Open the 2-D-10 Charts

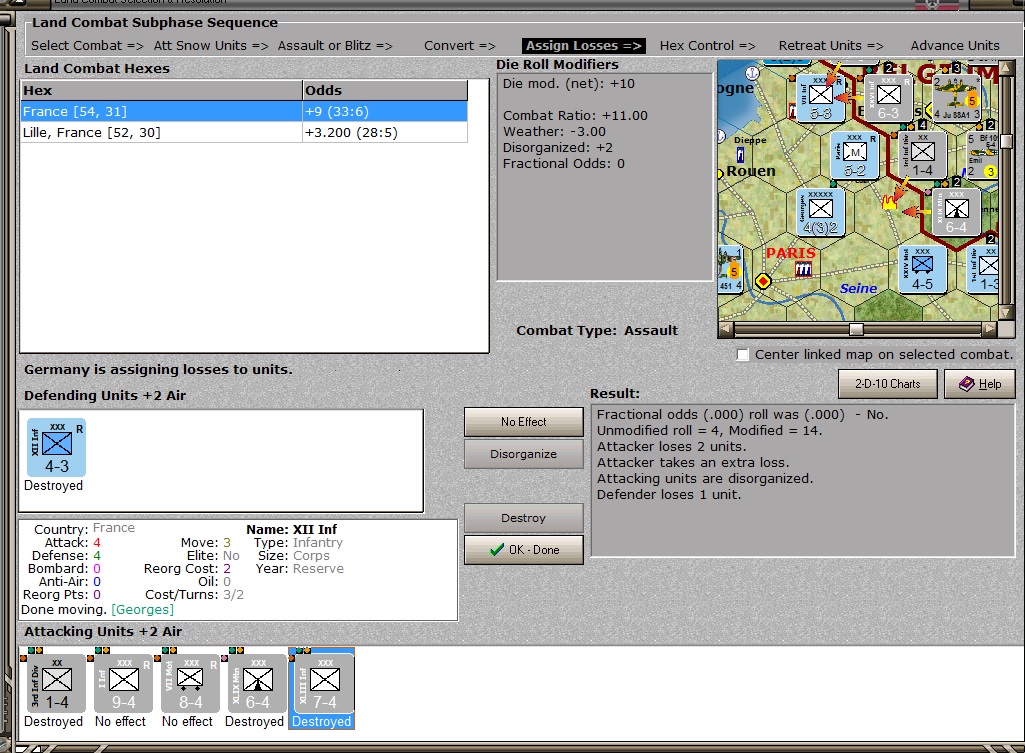click(x=888, y=384)
